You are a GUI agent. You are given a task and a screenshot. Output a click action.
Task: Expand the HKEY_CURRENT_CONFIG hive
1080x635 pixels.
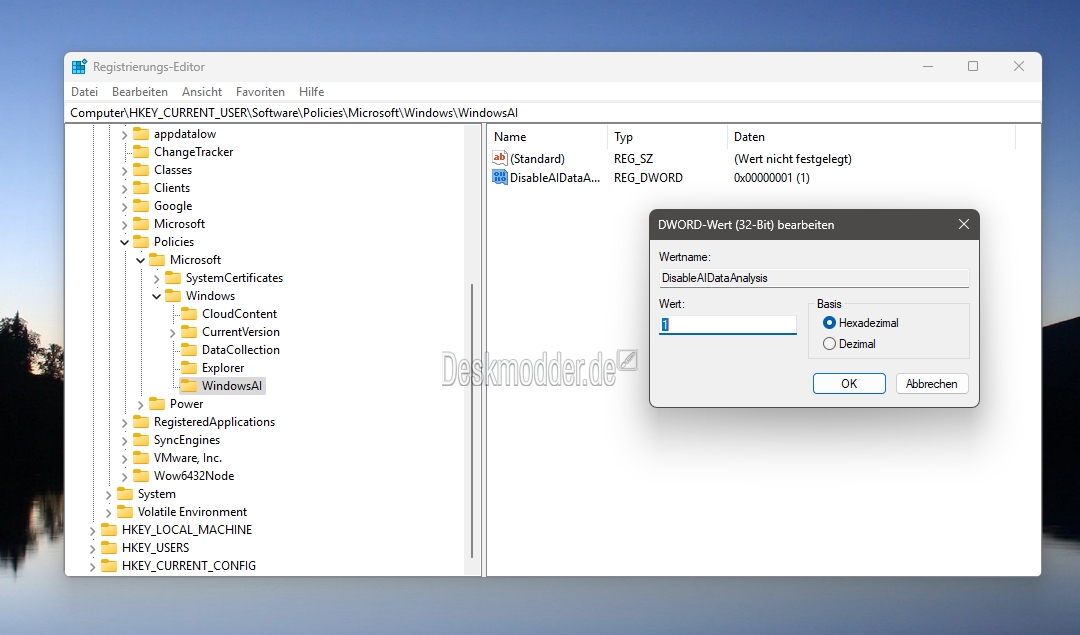coord(92,566)
